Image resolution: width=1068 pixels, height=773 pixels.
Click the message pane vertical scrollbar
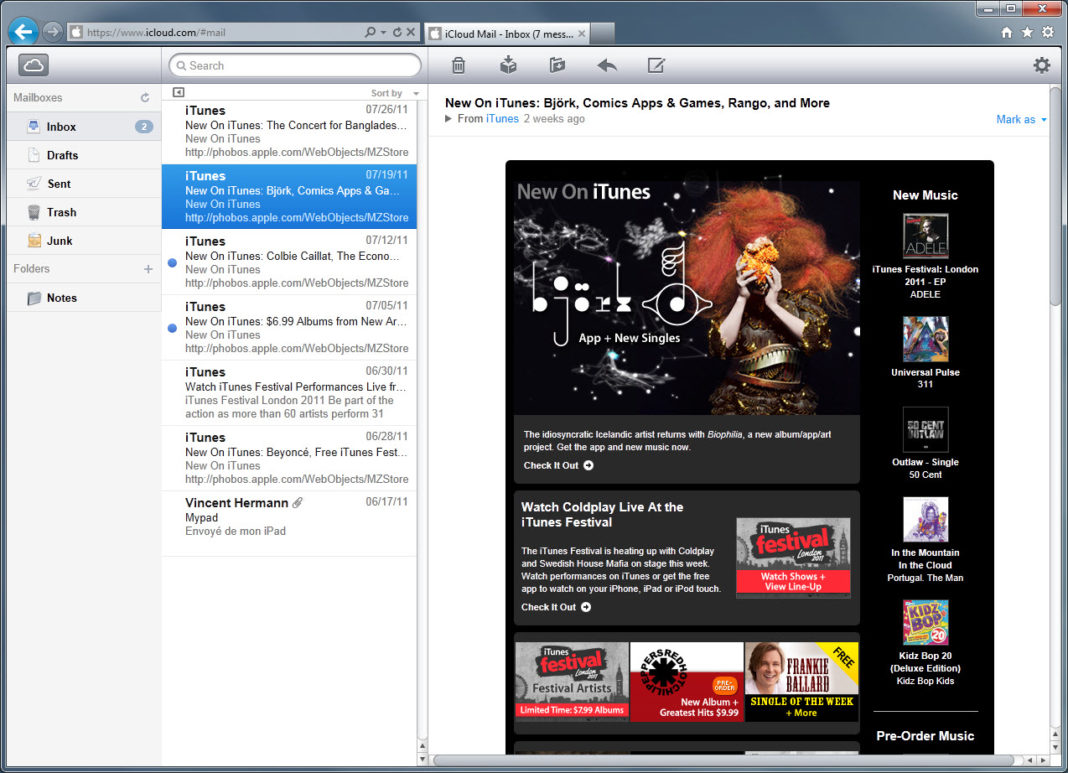pos(1054,198)
